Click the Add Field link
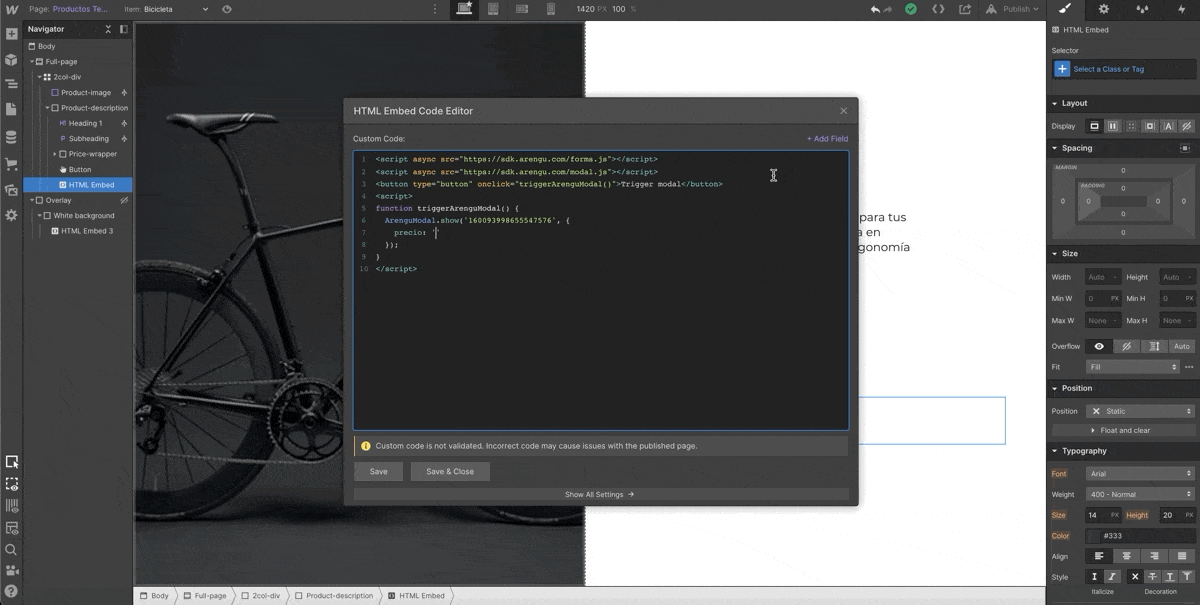The width and height of the screenshot is (1200, 605). click(827, 139)
